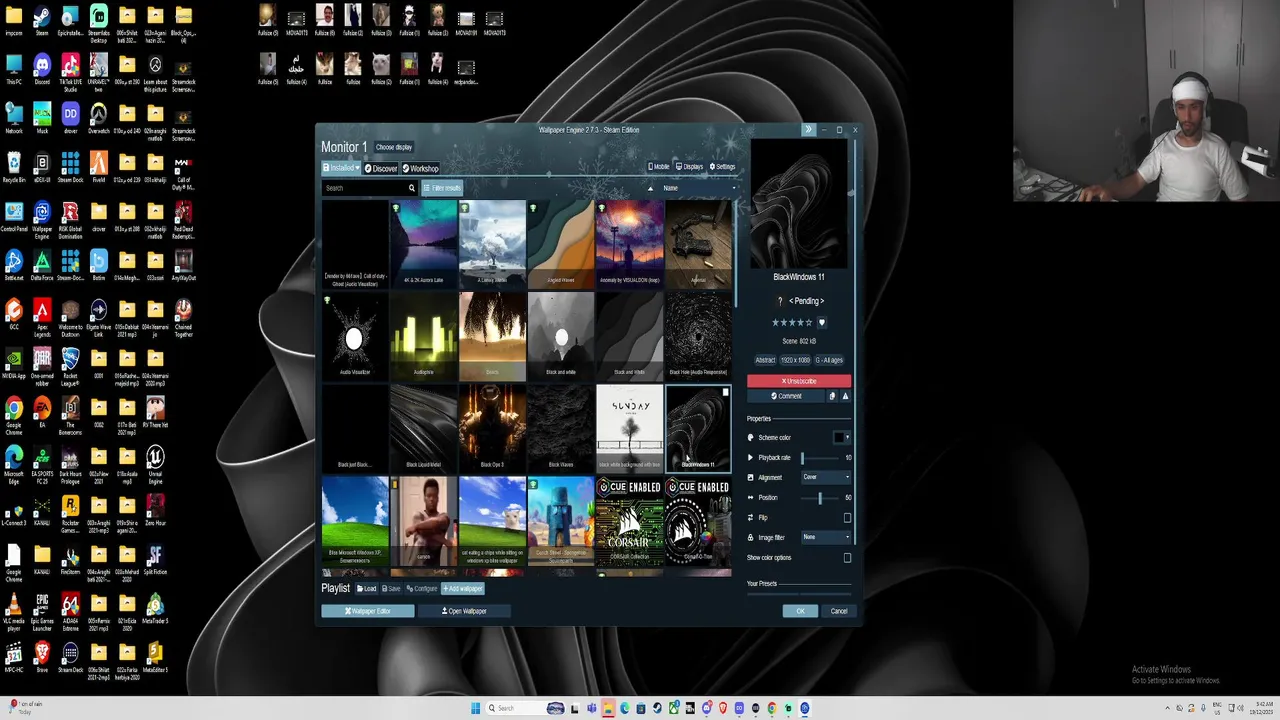
Task: Click the Open Wallpaper button
Action: point(464,611)
